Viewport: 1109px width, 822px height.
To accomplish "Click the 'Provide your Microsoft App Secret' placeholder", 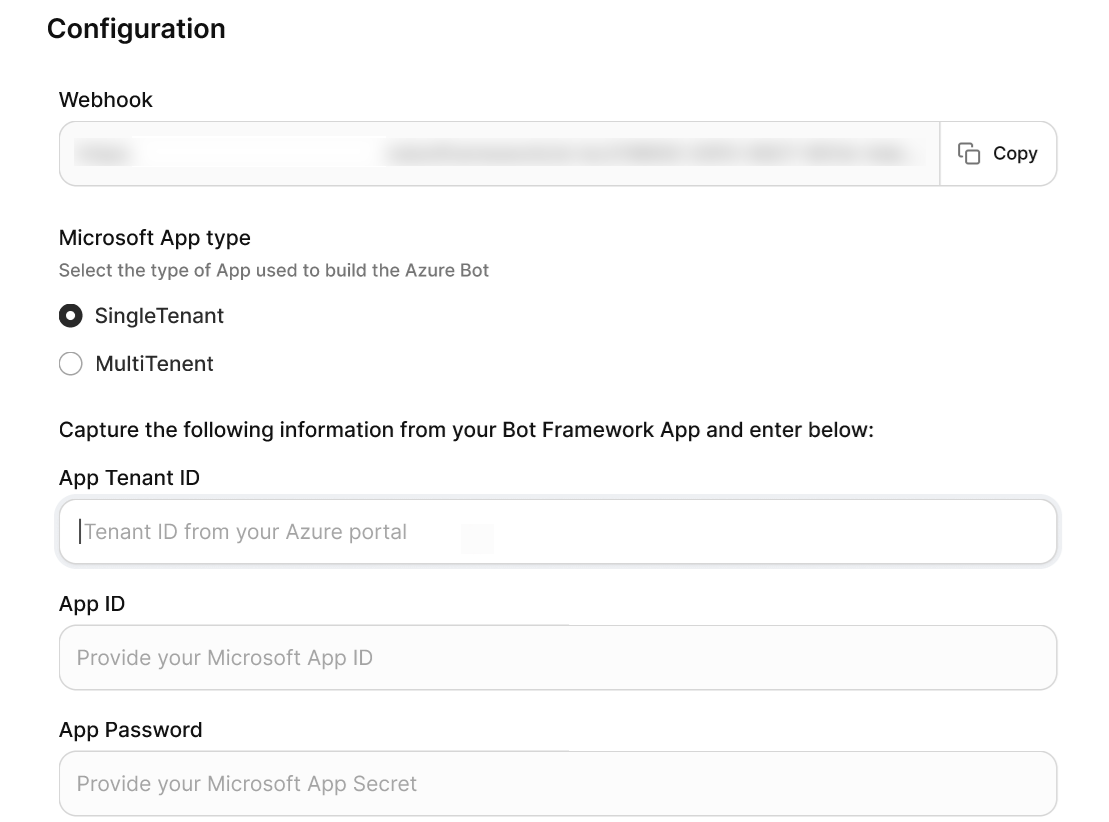I will coord(247,784).
